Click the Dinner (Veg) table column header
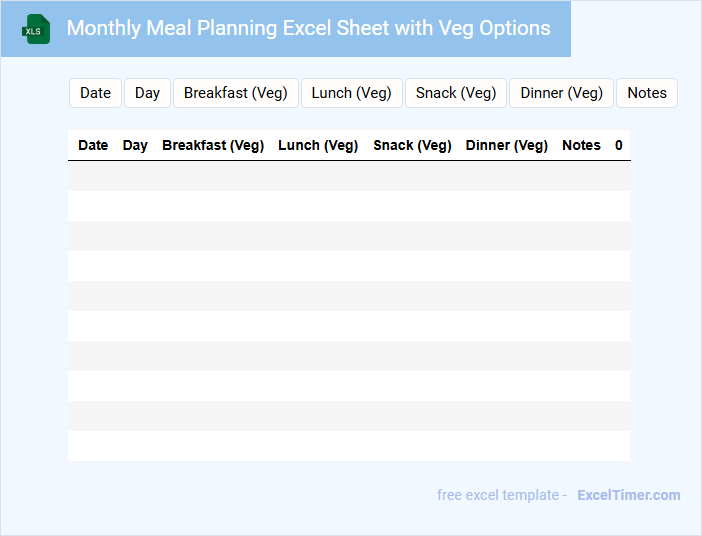 (507, 145)
